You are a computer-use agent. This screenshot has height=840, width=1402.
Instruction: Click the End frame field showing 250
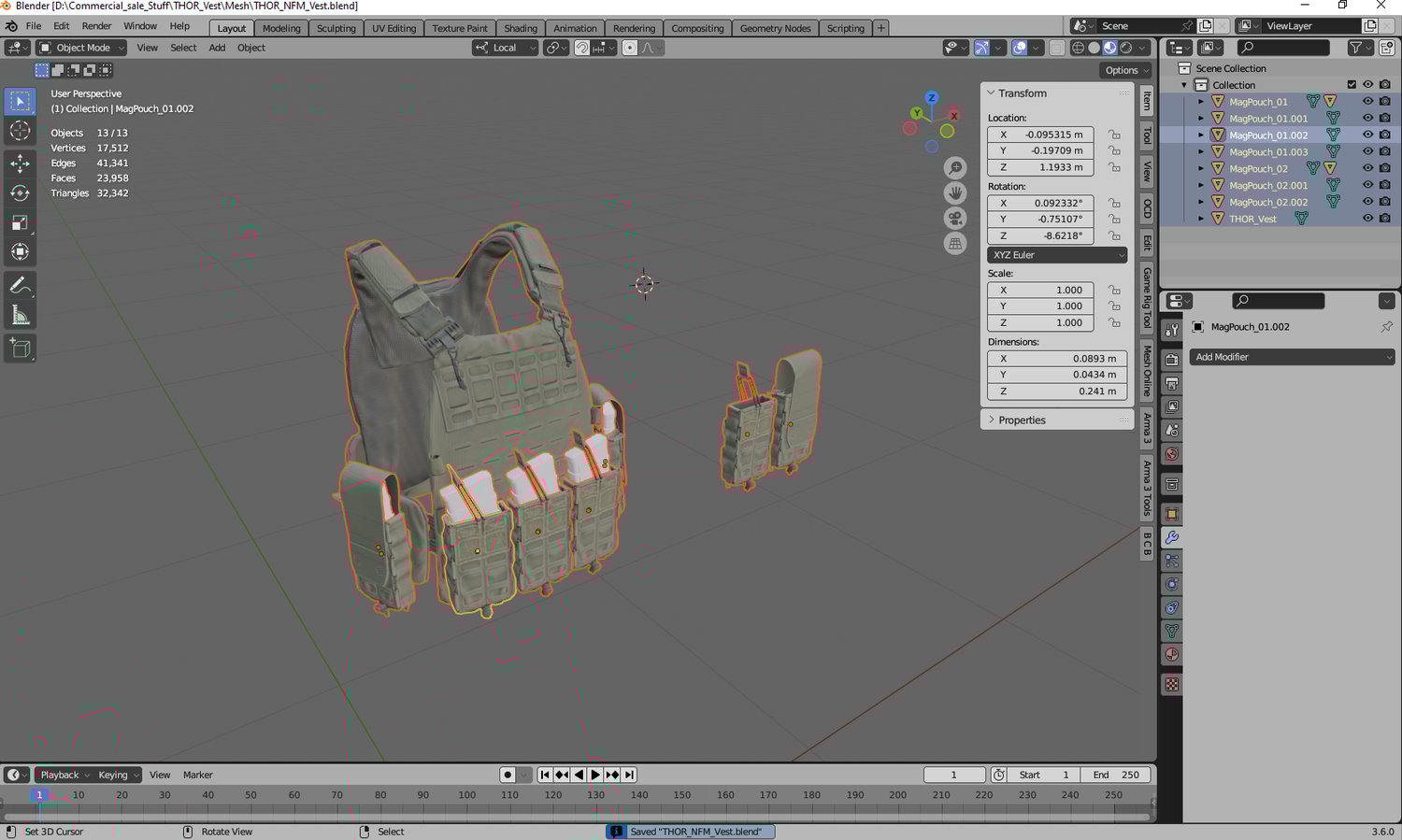[1116, 775]
